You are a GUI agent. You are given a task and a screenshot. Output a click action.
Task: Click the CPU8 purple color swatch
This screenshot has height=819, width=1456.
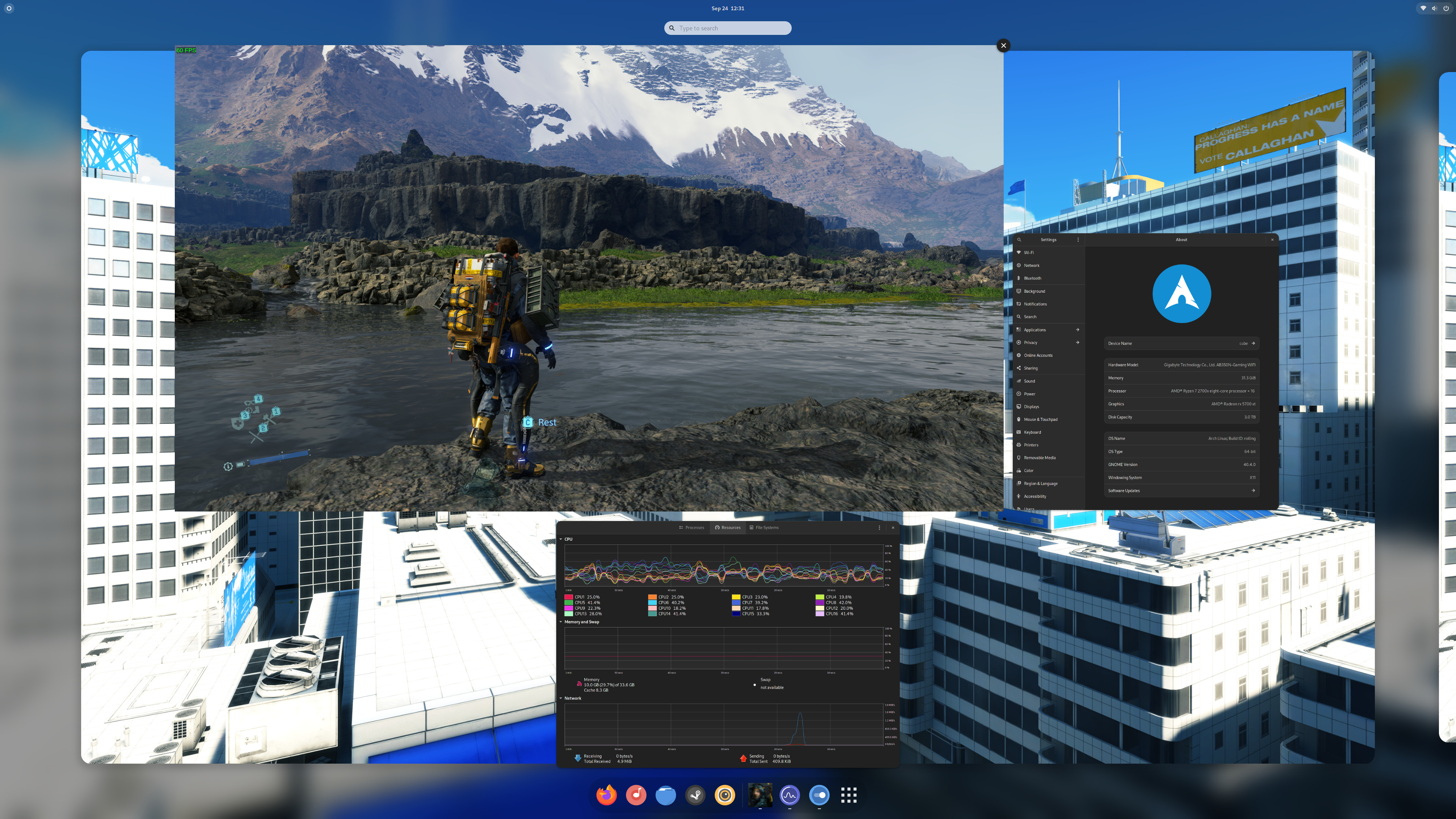(x=819, y=602)
